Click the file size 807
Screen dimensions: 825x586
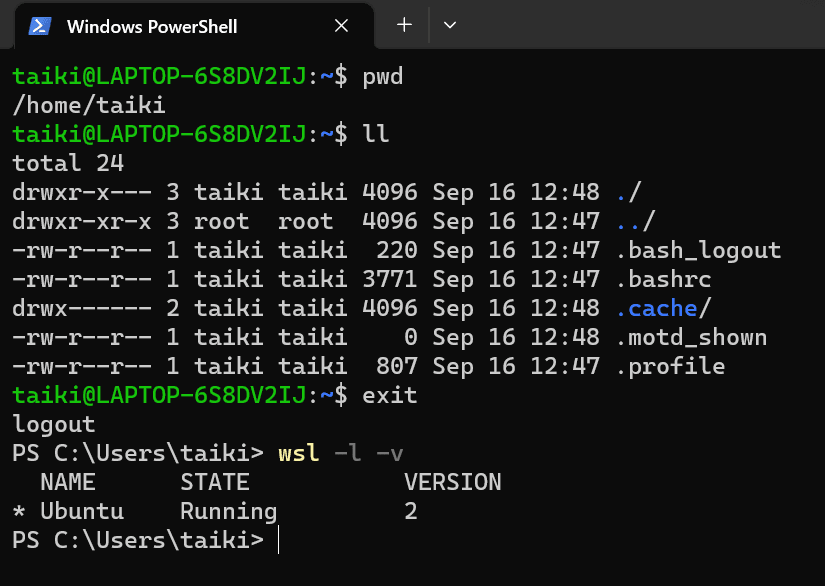pos(397,366)
